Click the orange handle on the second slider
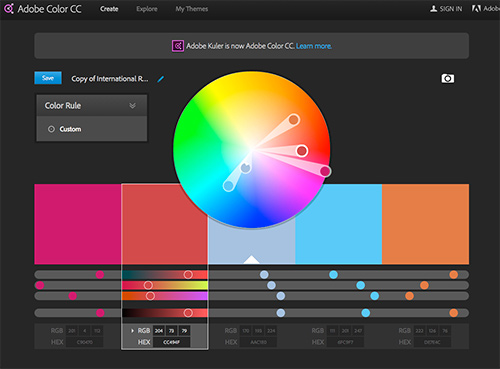The image size is (500, 369). 424,285
